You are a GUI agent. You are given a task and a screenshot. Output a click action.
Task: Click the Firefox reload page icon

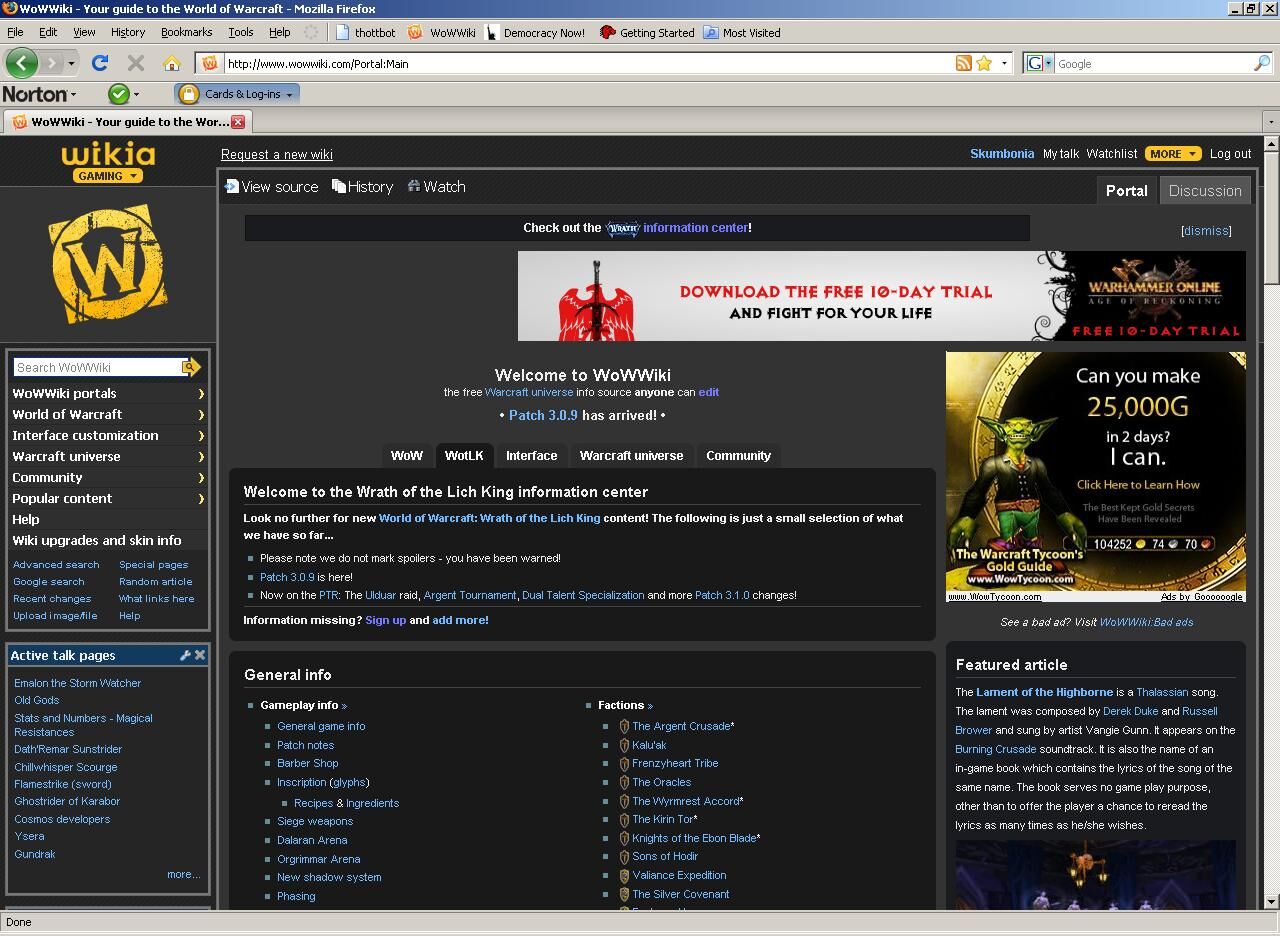(x=99, y=63)
